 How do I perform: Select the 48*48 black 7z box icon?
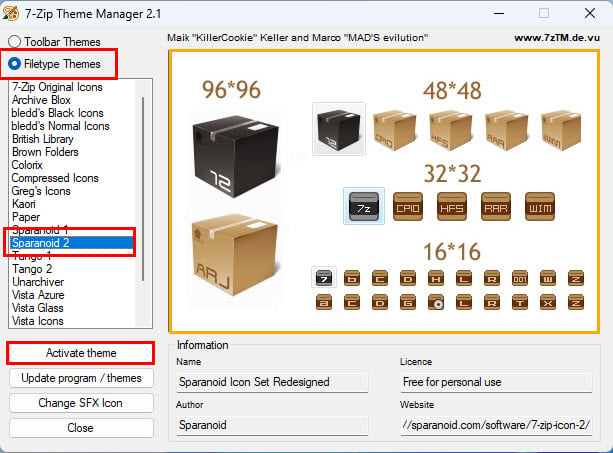[339, 129]
